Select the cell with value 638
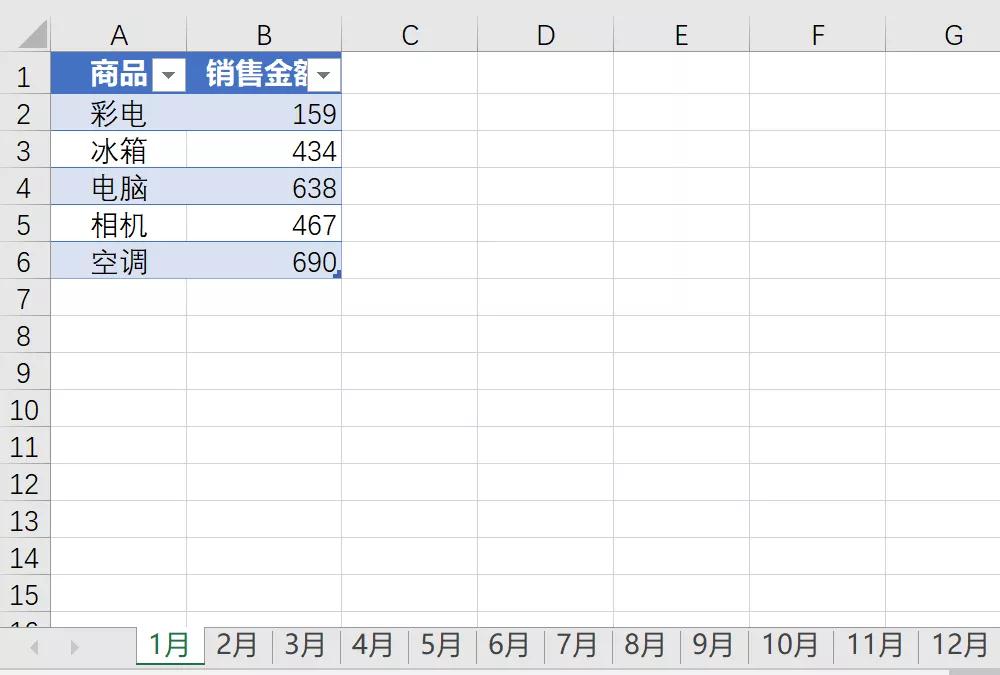The image size is (1000, 675). coord(264,188)
